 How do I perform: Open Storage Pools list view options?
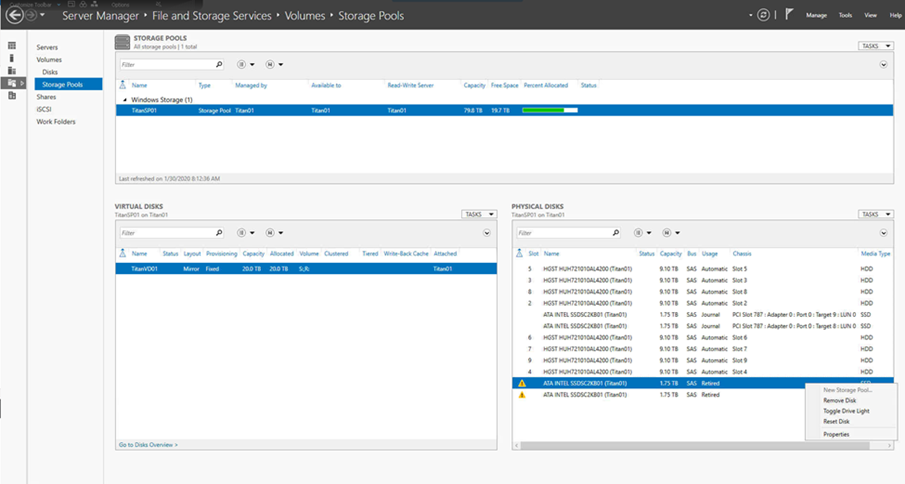point(245,65)
